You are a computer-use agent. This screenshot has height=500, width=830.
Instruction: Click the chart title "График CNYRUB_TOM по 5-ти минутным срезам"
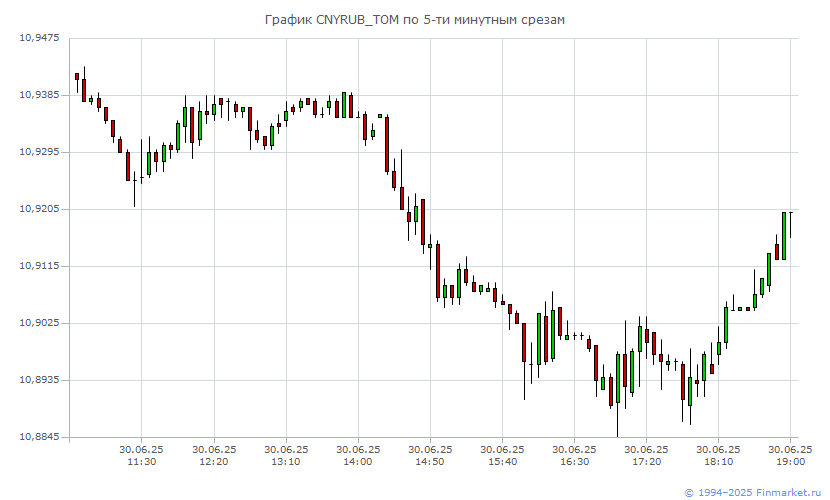click(414, 20)
